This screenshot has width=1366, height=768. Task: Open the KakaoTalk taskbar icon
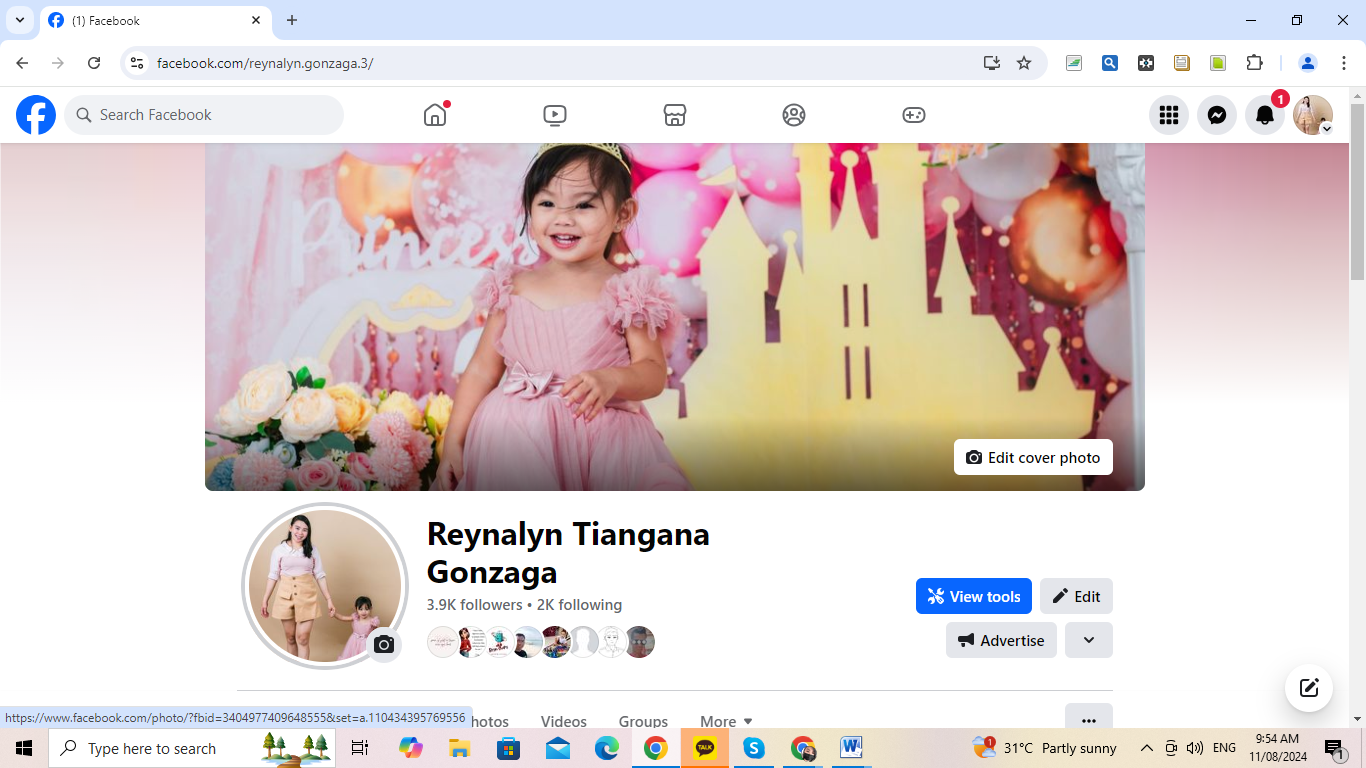(705, 748)
